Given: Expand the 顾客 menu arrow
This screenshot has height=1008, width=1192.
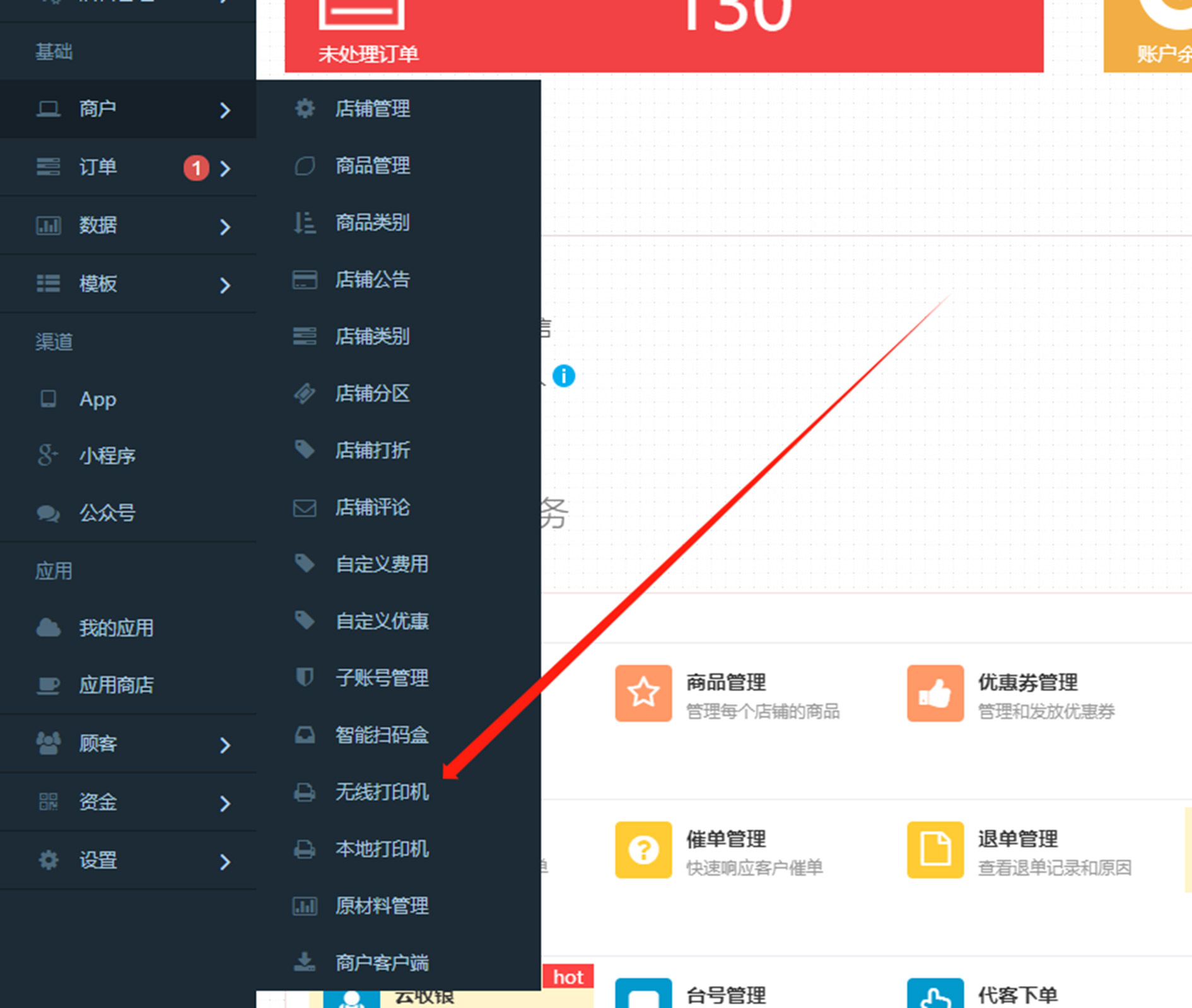Looking at the screenshot, I should pyautogui.click(x=225, y=745).
